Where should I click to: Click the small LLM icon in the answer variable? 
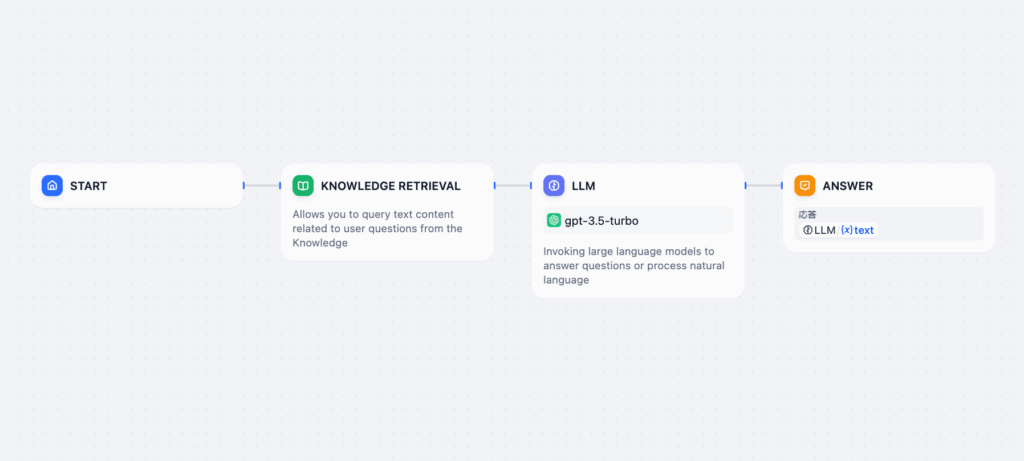tap(808, 230)
